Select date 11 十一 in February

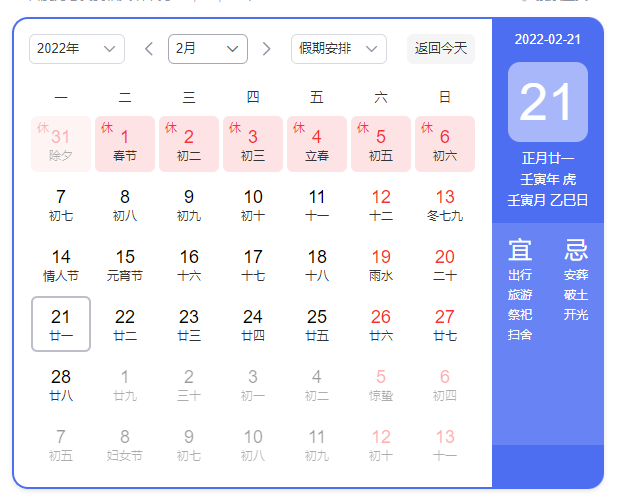317,204
